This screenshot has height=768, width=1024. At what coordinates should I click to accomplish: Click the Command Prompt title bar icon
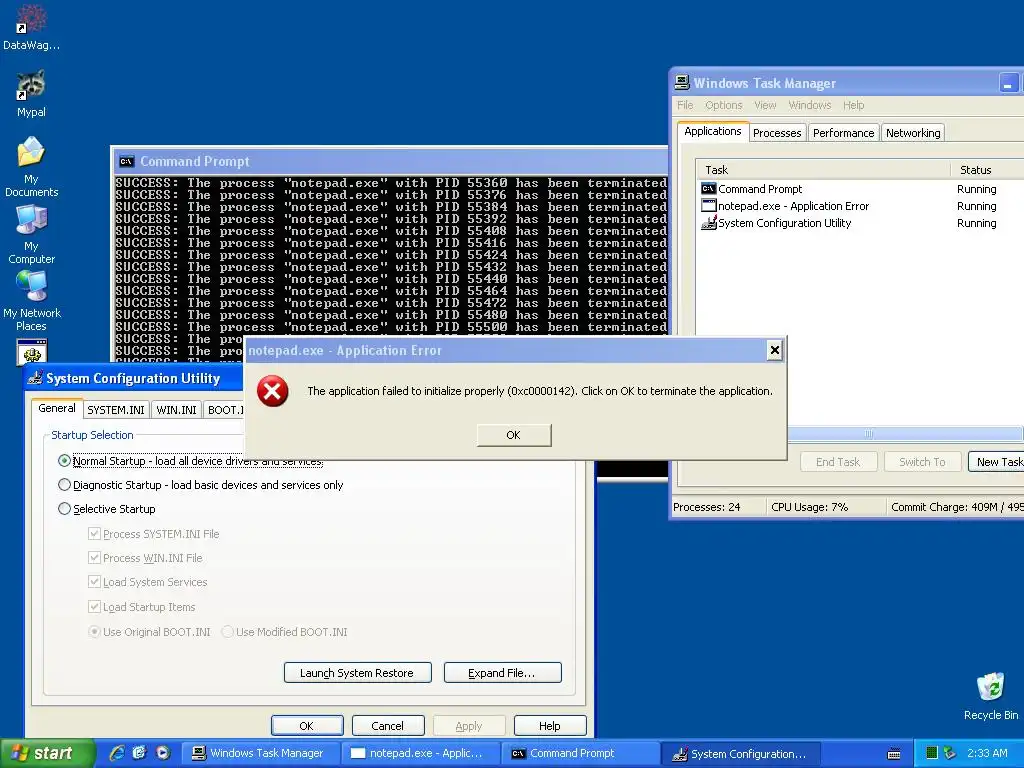(x=127, y=161)
